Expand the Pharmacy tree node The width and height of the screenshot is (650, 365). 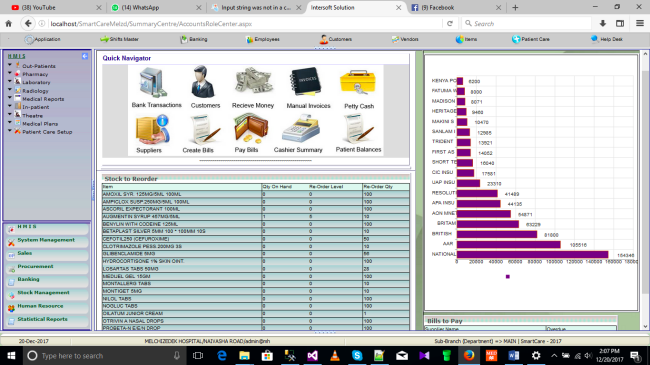[x=10, y=73]
